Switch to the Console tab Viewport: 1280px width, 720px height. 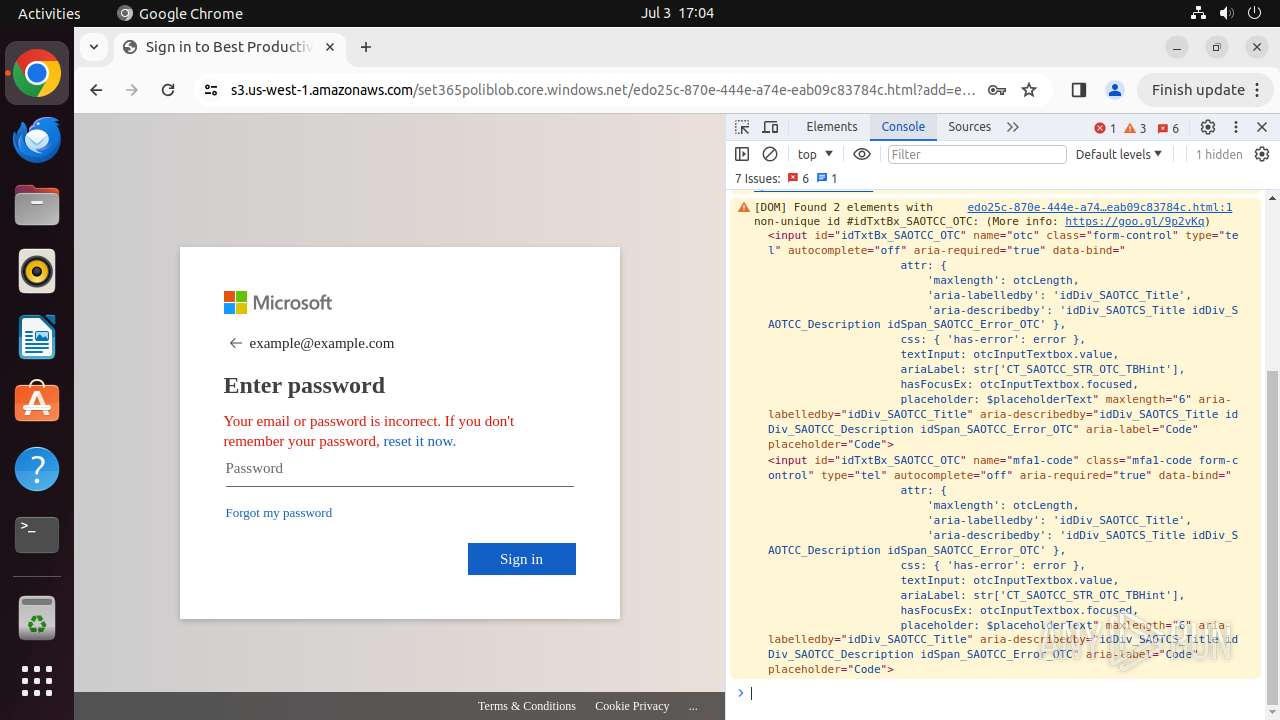[903, 127]
